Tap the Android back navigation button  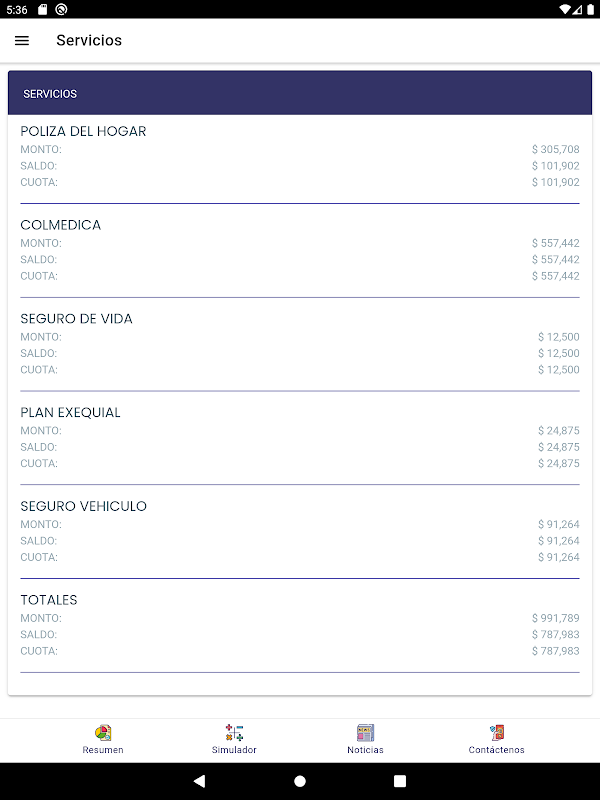pos(199,781)
